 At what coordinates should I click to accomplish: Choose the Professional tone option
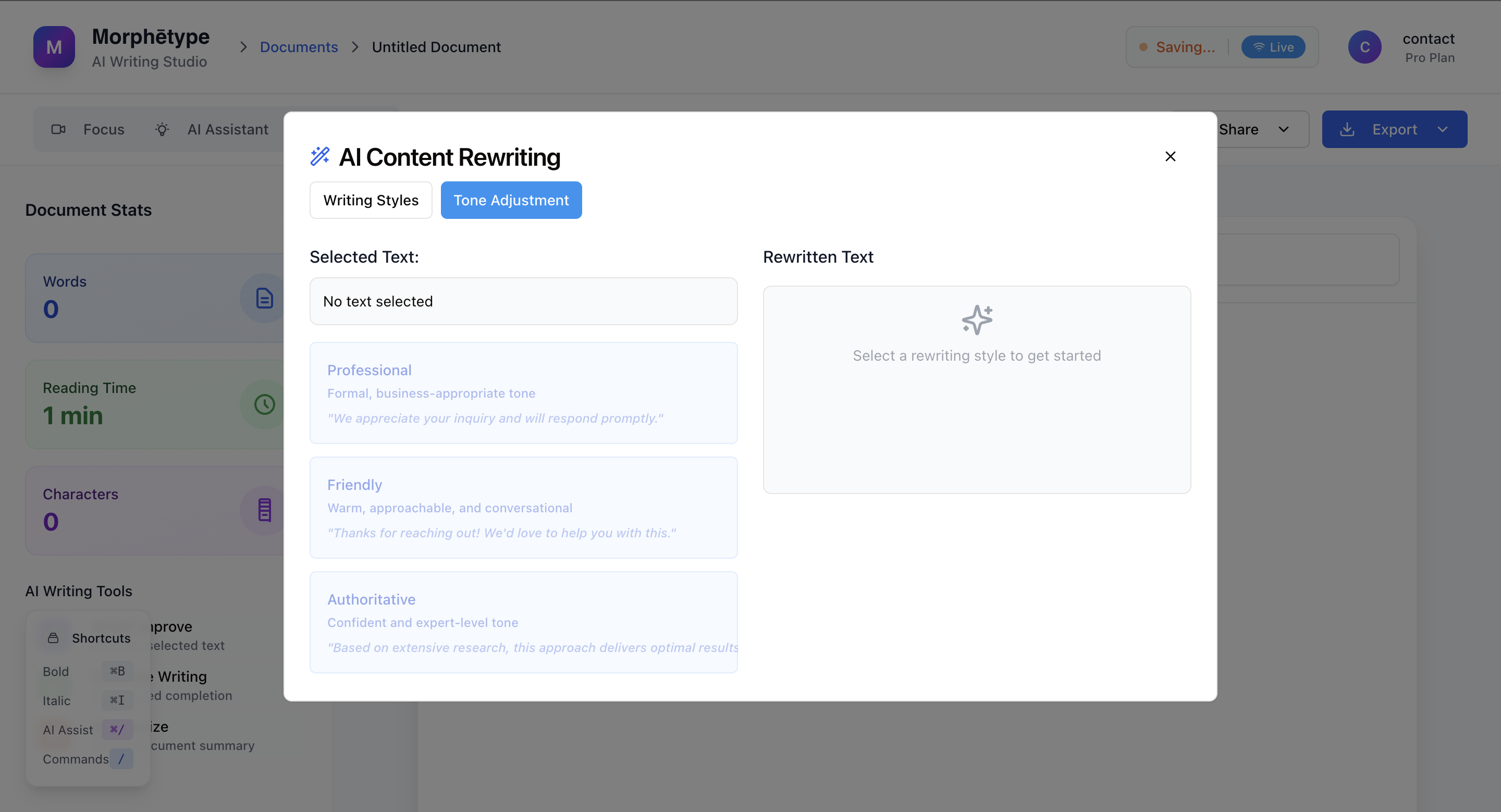click(523, 393)
